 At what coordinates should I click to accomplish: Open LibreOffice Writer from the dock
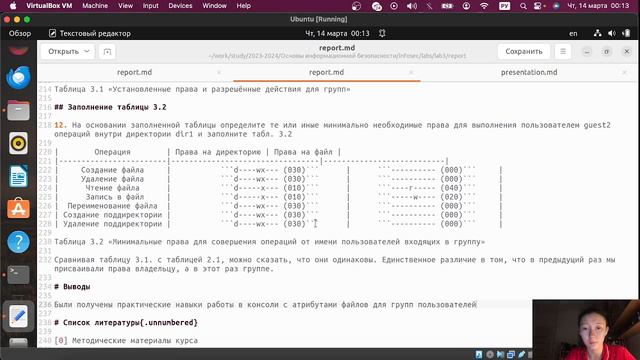point(18,176)
